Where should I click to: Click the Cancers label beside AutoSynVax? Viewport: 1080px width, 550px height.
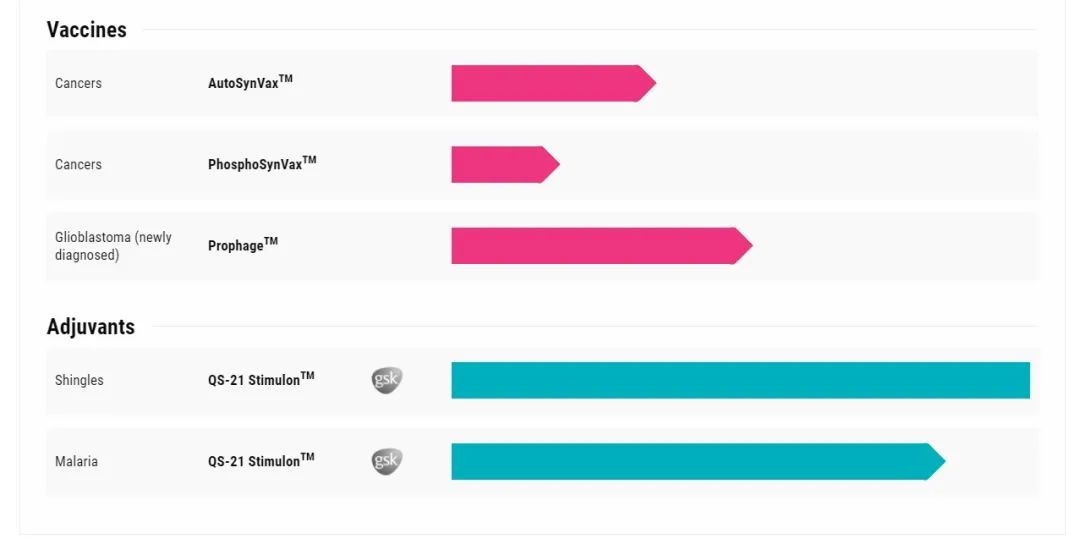[78, 83]
